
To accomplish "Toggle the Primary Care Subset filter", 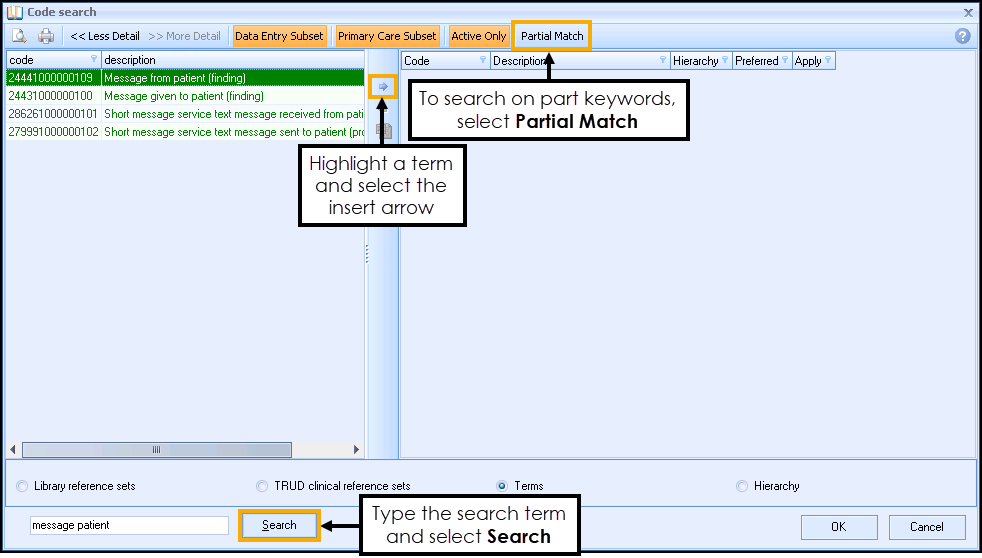I will [387, 36].
